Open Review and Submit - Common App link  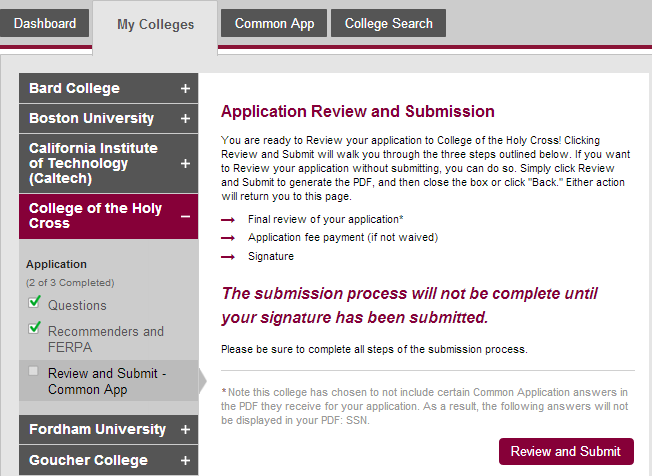click(x=107, y=381)
